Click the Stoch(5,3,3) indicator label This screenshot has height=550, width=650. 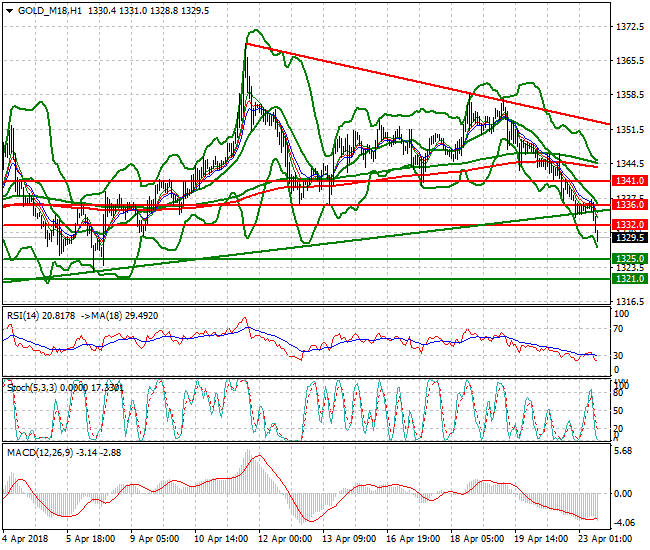pos(65,388)
